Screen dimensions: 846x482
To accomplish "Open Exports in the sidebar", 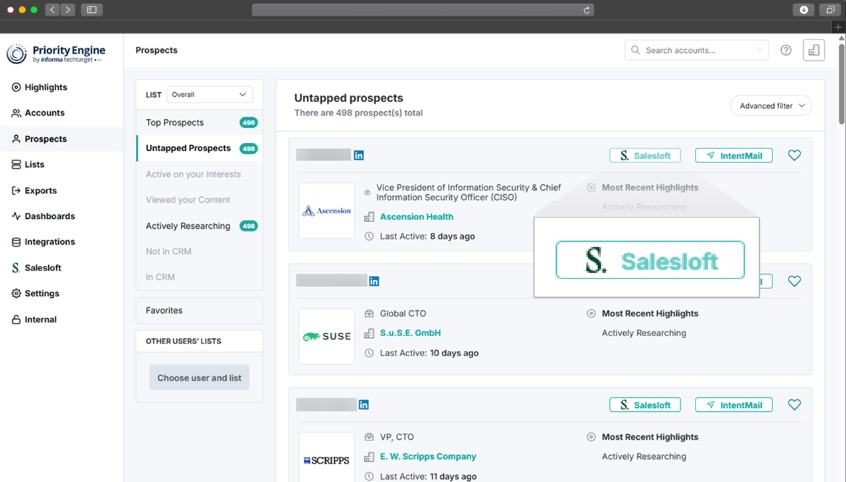I will pyautogui.click(x=34, y=191).
